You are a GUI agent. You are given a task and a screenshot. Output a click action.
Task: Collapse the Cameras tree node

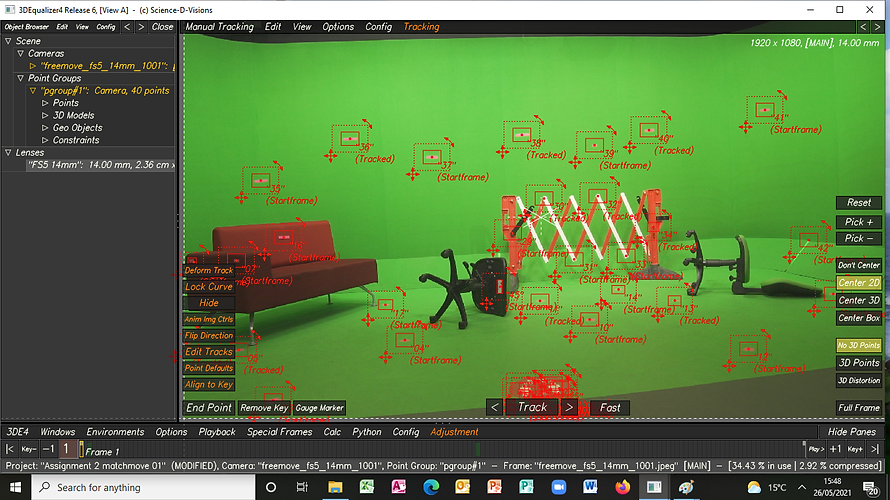coord(20,53)
